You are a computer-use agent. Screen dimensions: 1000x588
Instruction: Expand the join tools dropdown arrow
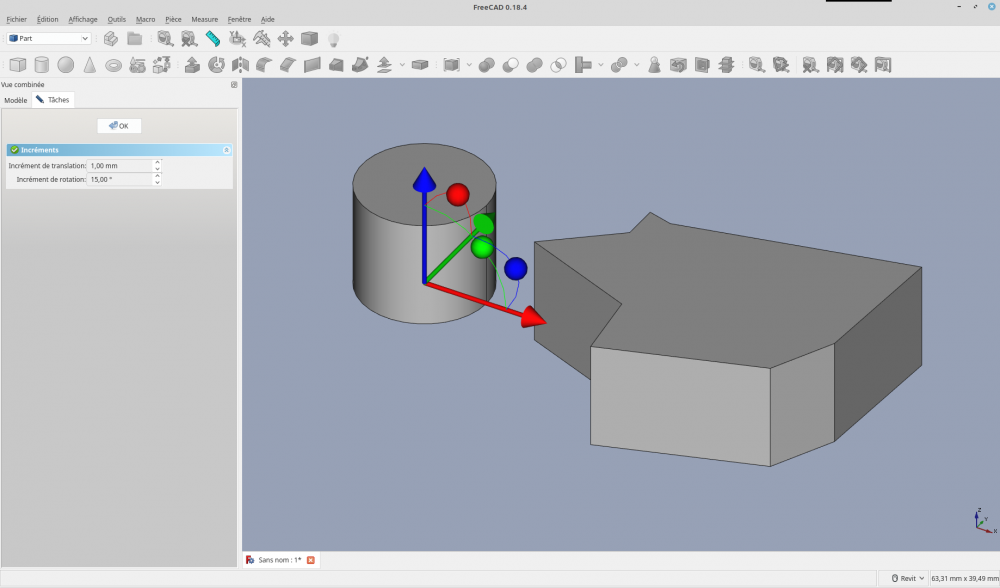coord(601,64)
